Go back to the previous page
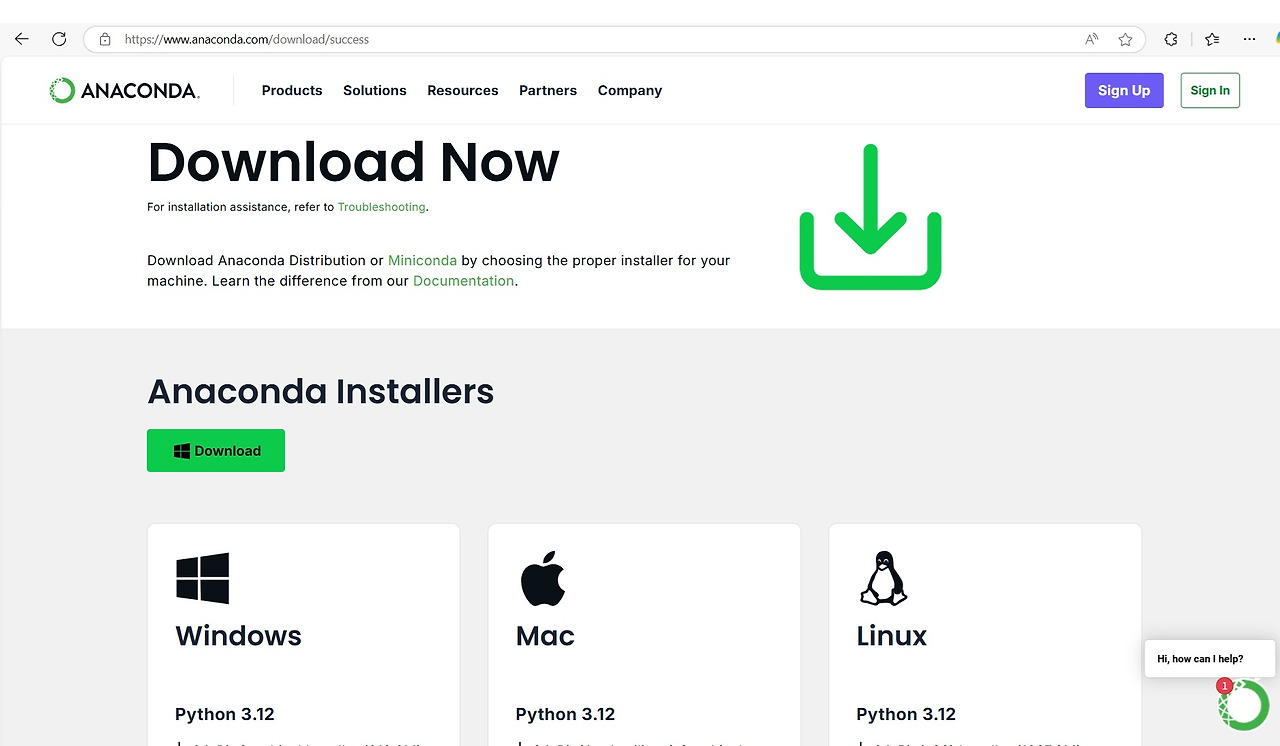 (x=21, y=39)
